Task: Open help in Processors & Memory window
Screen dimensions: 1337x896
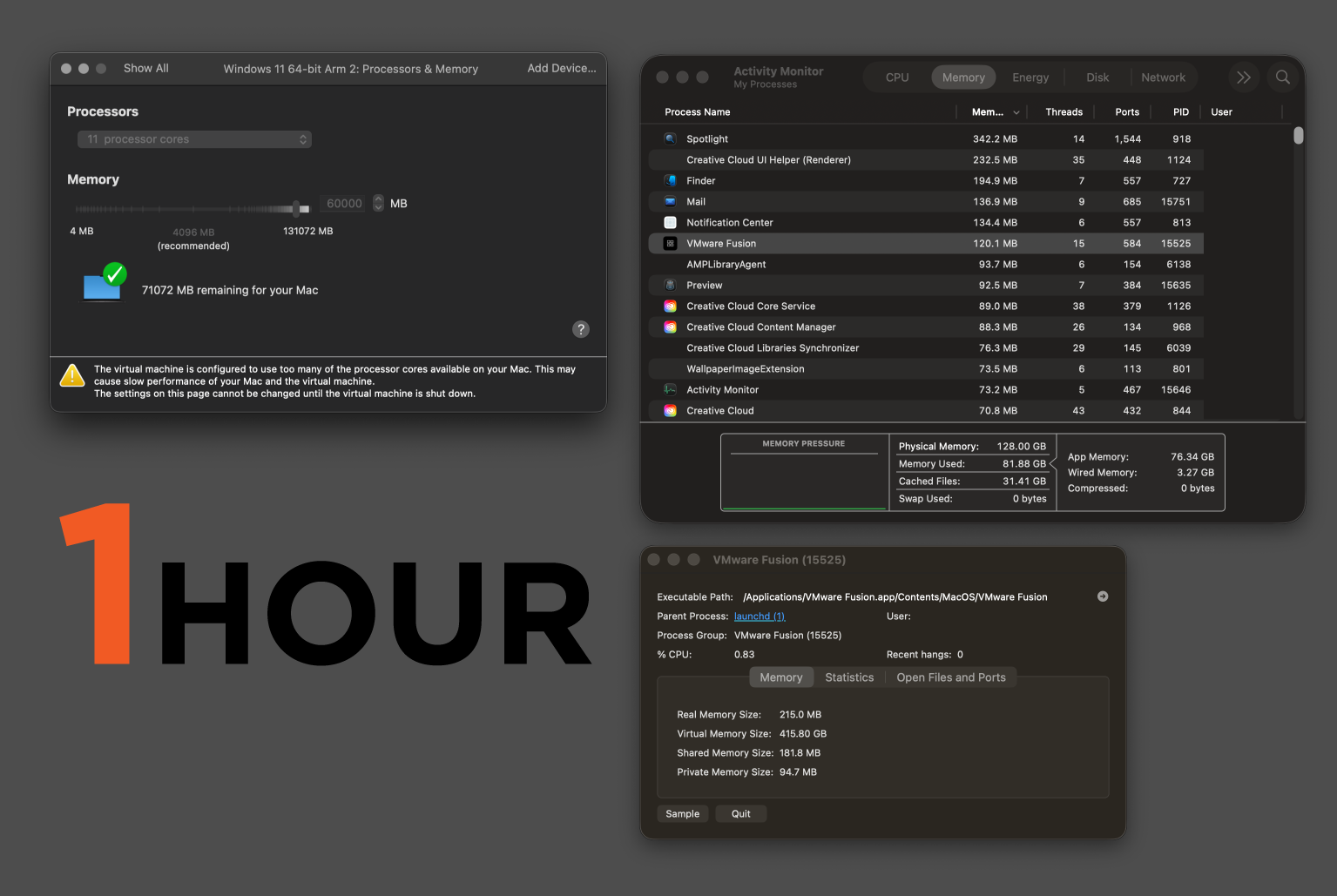Action: pos(581,329)
